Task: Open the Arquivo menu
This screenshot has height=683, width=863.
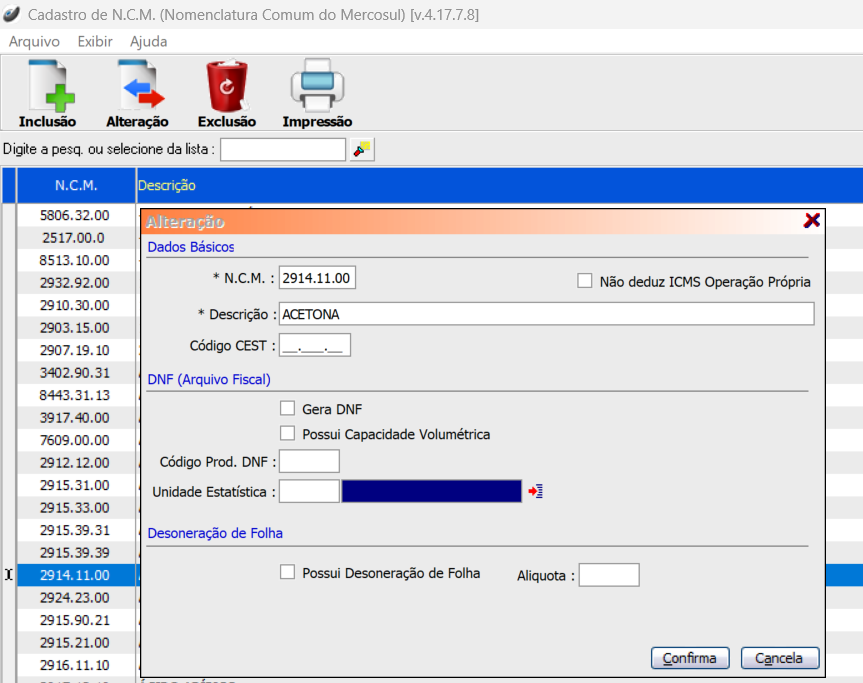Action: coord(34,41)
